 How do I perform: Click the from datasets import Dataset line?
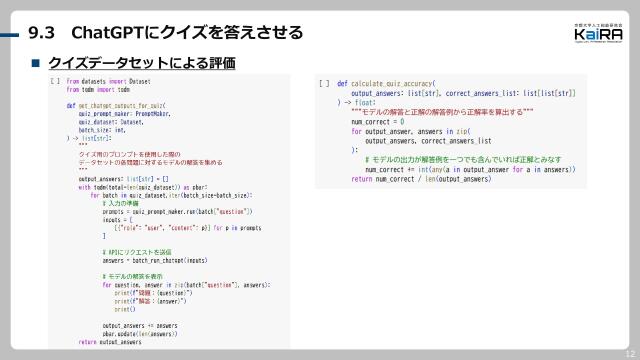[109, 81]
